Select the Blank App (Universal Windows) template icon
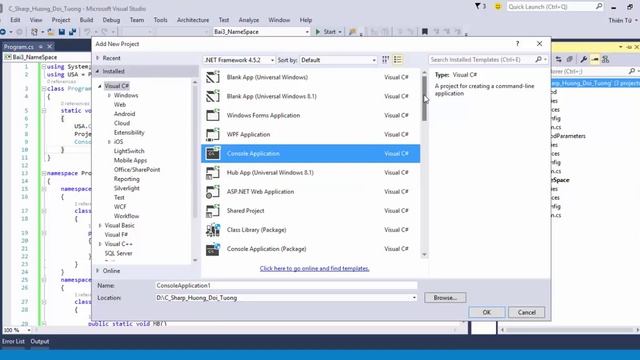The image size is (640, 360). 213,77
